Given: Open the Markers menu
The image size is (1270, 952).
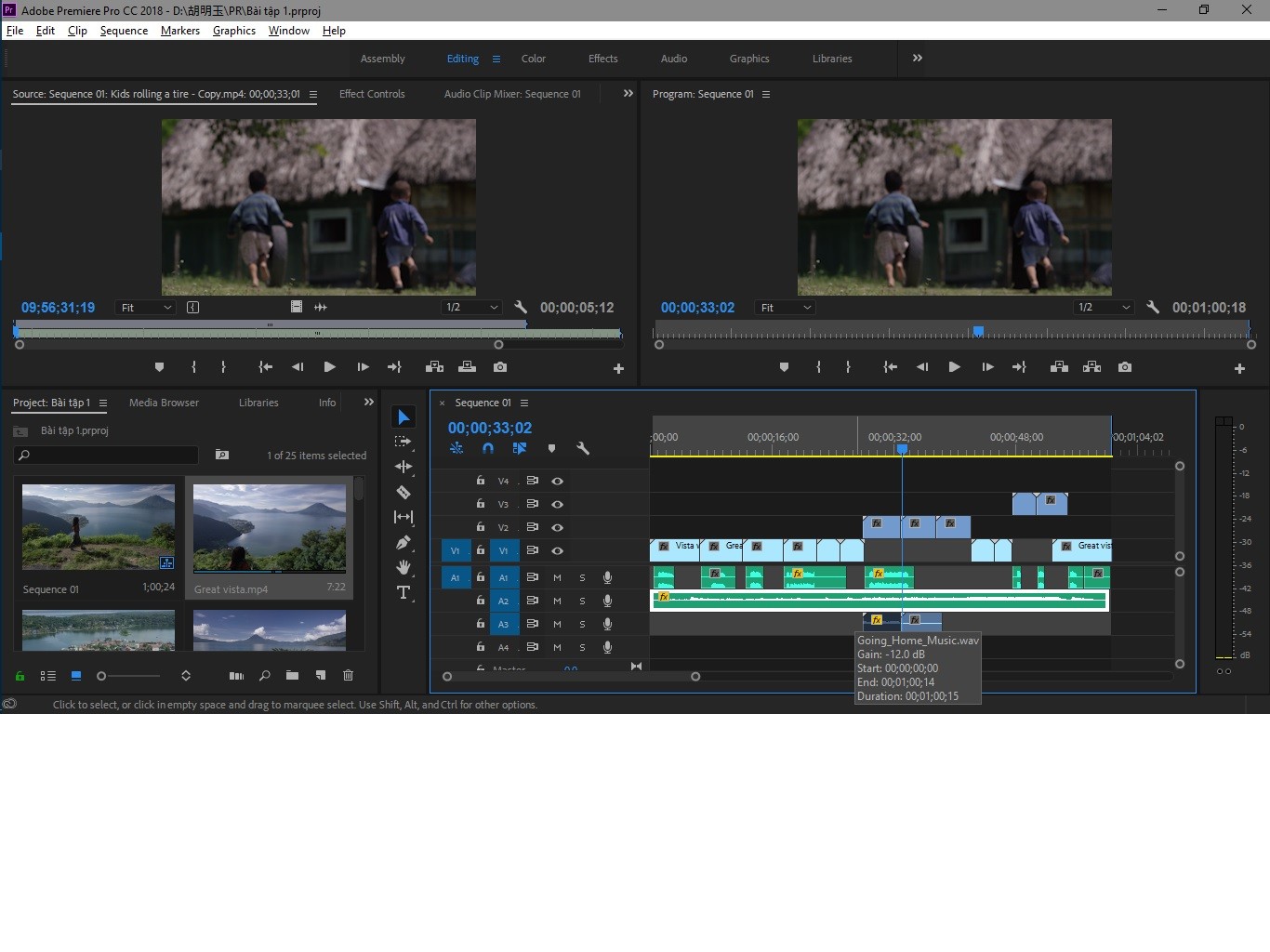Looking at the screenshot, I should [x=179, y=31].
